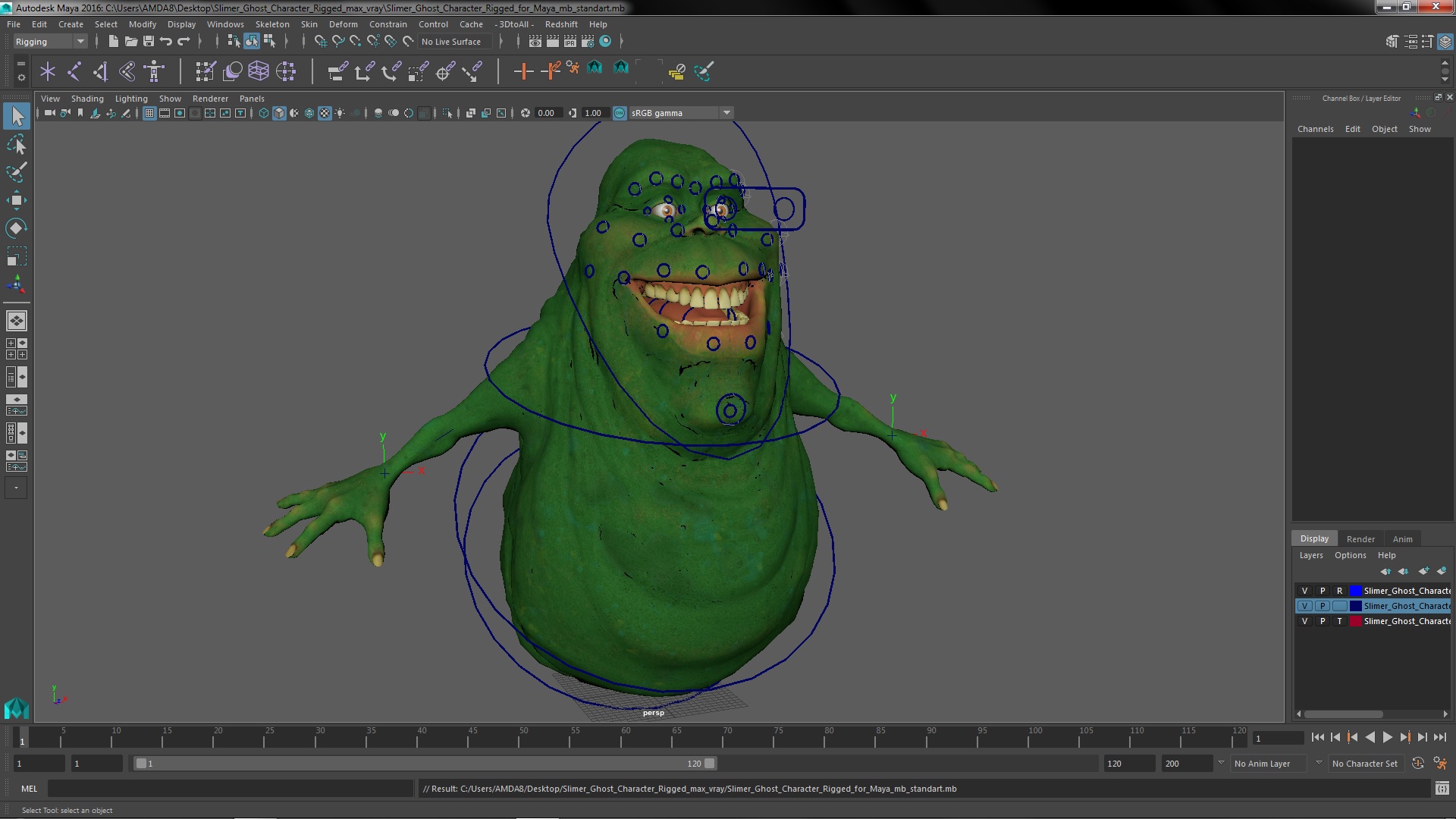Open the No Character Set dropdown
The height and width of the screenshot is (819, 1456).
1368,764
